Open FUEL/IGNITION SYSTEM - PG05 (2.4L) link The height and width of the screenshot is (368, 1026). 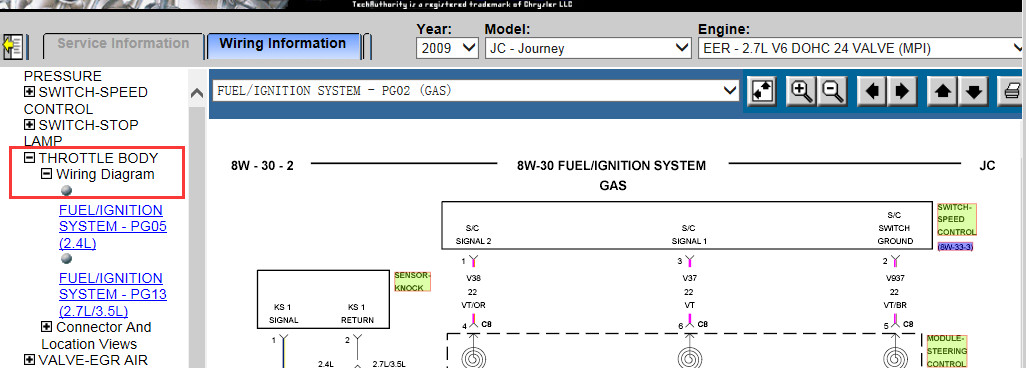[113, 227]
